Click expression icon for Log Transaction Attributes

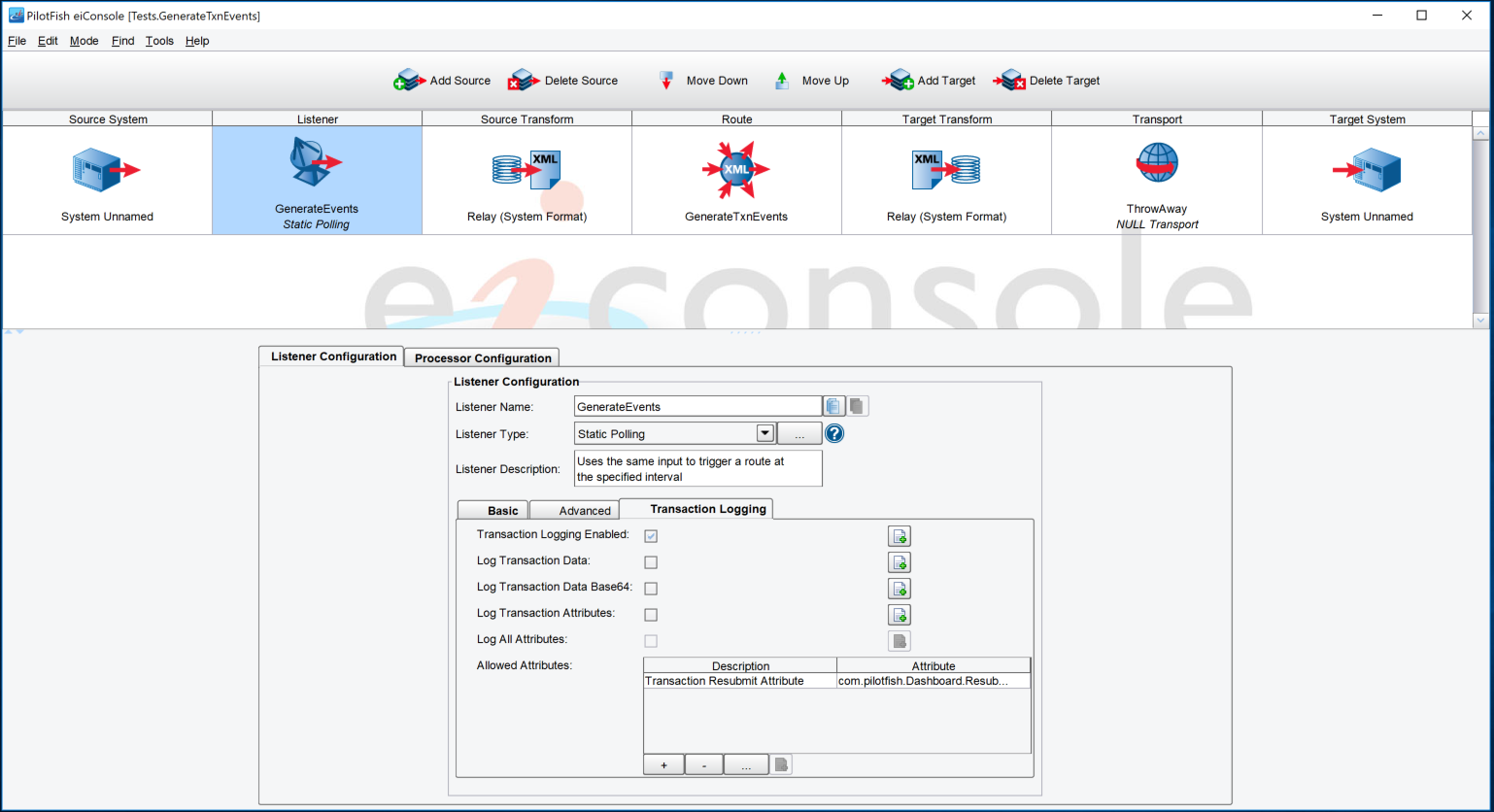pos(900,615)
